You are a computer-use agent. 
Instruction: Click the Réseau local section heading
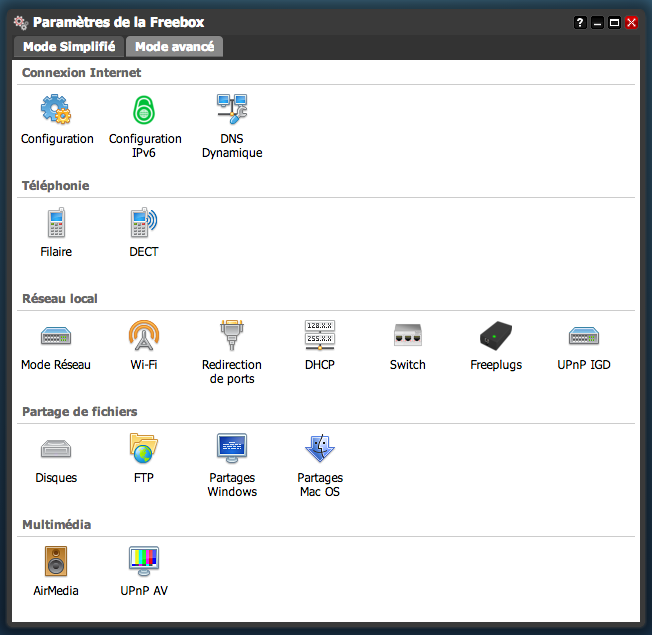[60, 299]
